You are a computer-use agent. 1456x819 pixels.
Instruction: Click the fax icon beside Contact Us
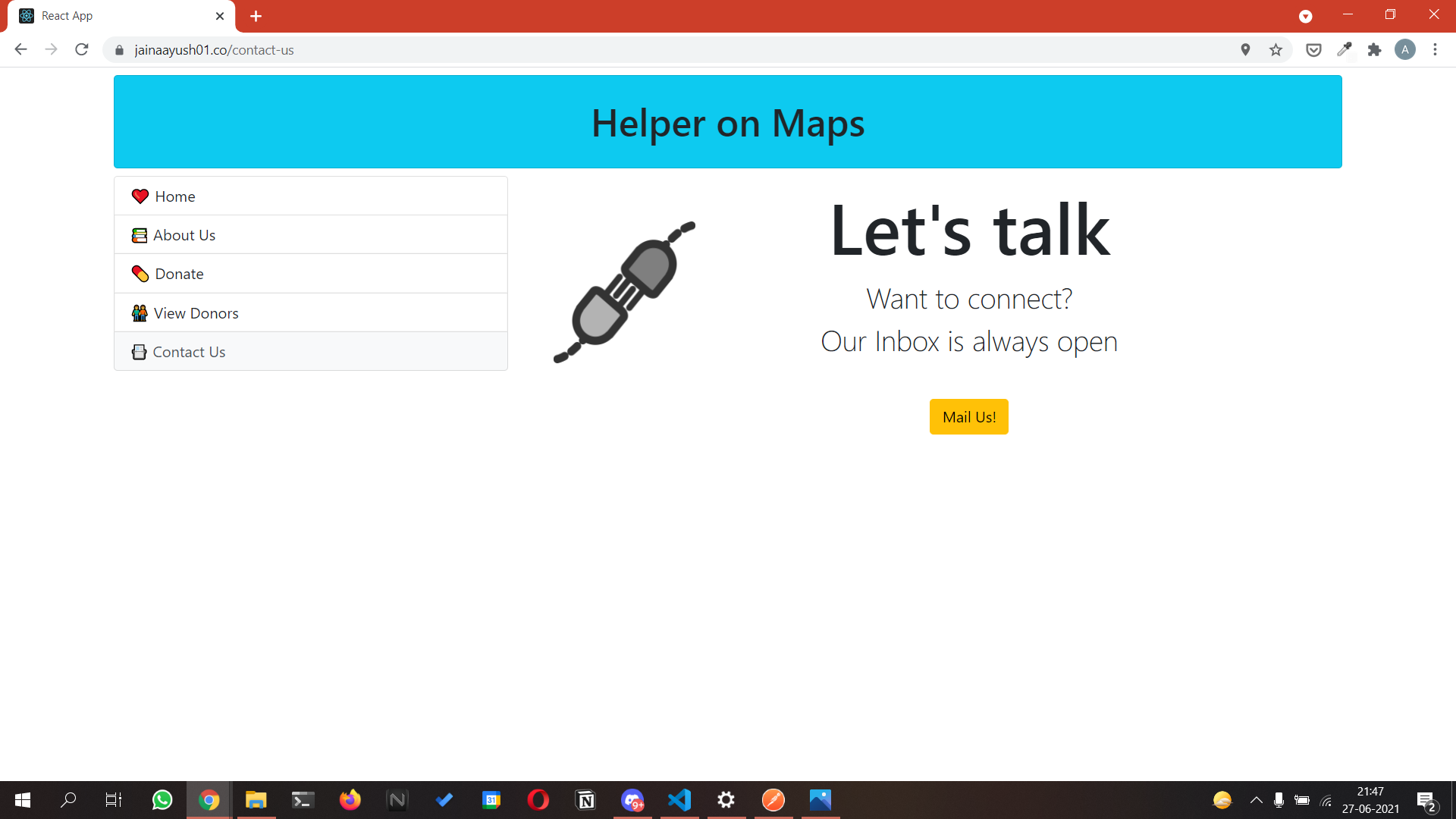coord(139,352)
